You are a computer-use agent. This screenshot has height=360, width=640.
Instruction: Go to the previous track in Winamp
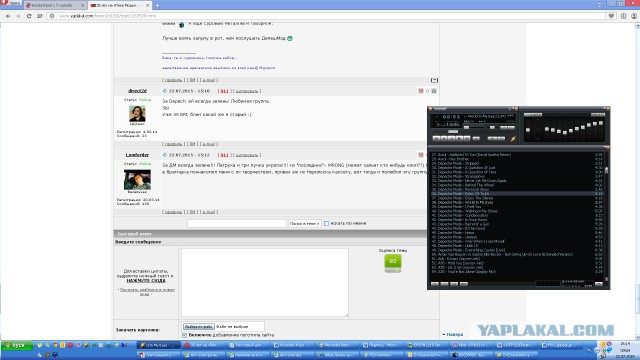436,138
